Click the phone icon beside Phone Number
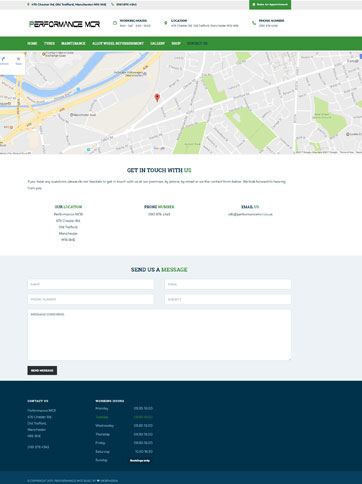362x484 pixels. [x=254, y=23]
